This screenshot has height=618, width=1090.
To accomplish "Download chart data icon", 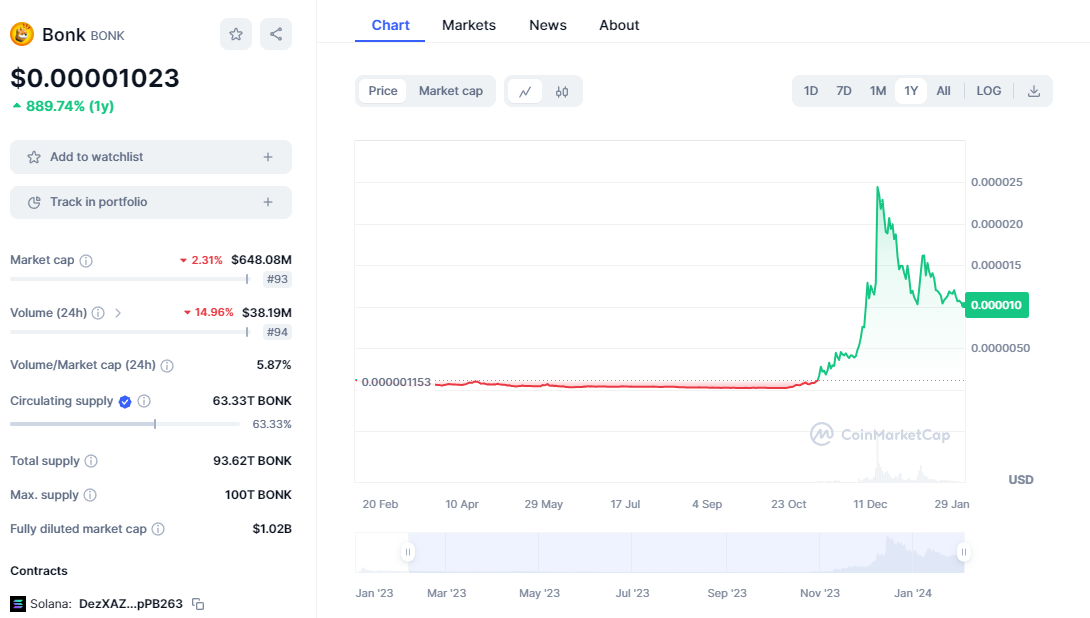I will point(1034,91).
